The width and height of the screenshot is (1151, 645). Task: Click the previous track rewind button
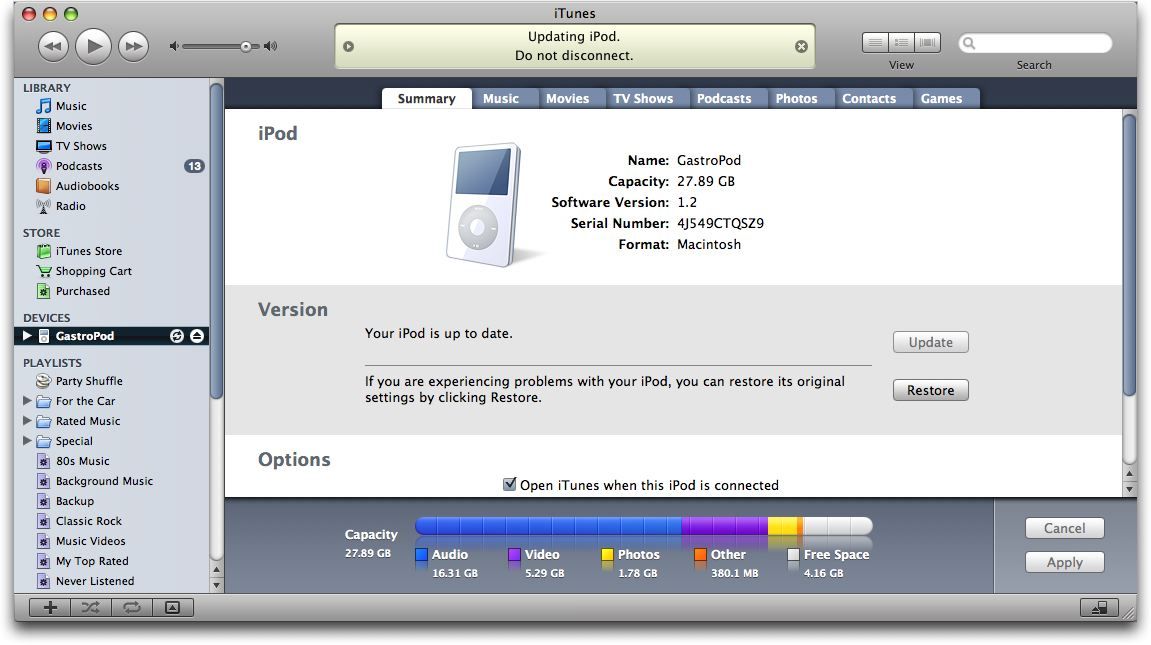coord(54,46)
